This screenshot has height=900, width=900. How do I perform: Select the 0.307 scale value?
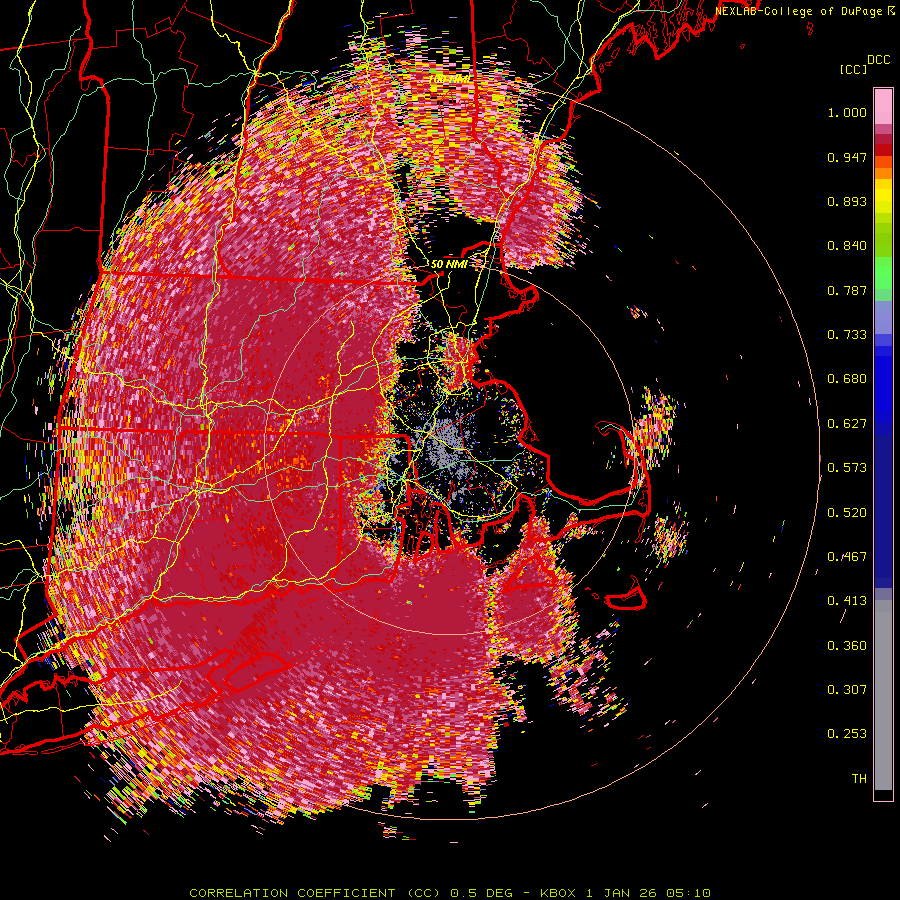[847, 690]
